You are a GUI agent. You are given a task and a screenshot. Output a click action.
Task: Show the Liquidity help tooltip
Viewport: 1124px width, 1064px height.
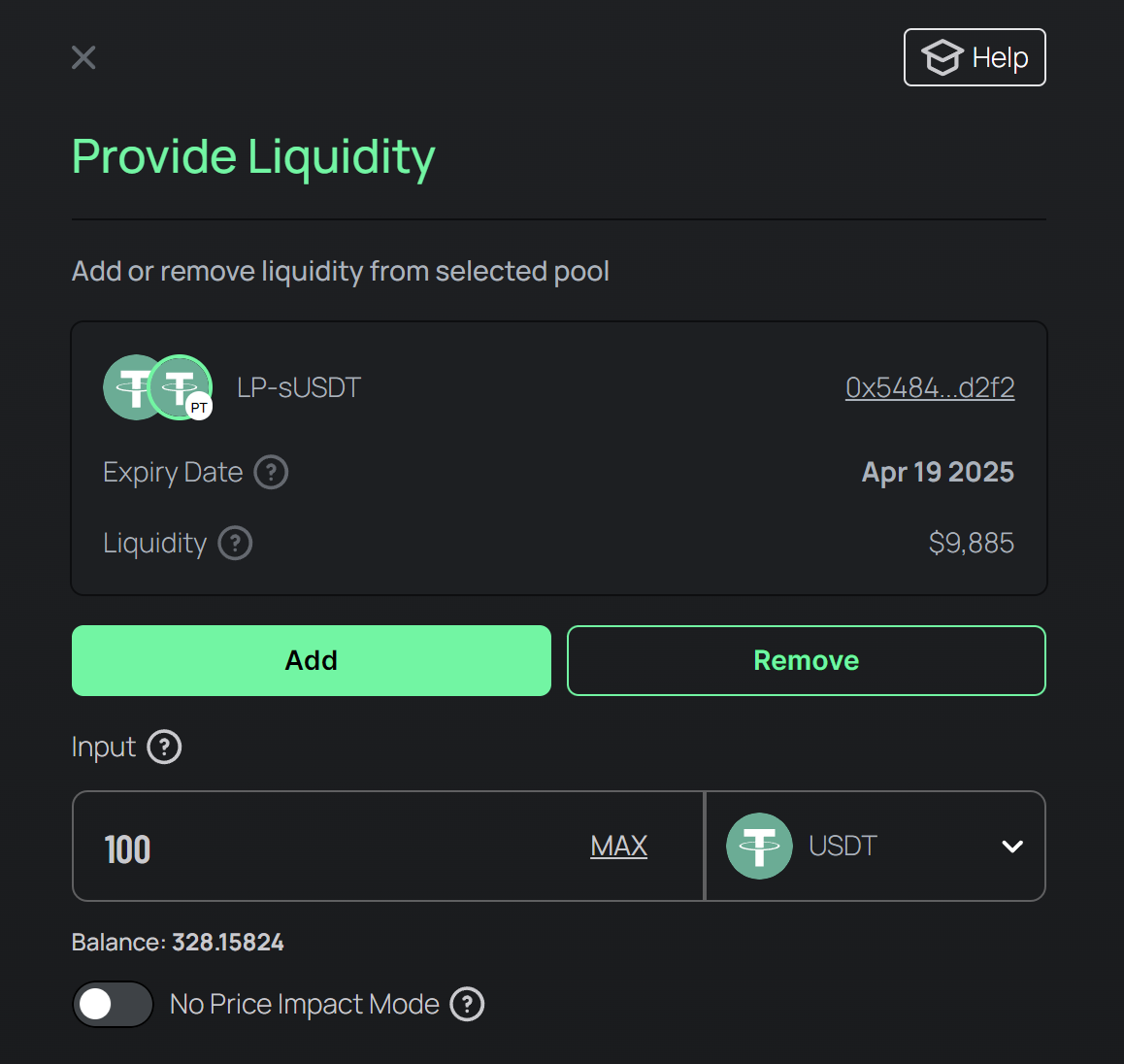(235, 544)
